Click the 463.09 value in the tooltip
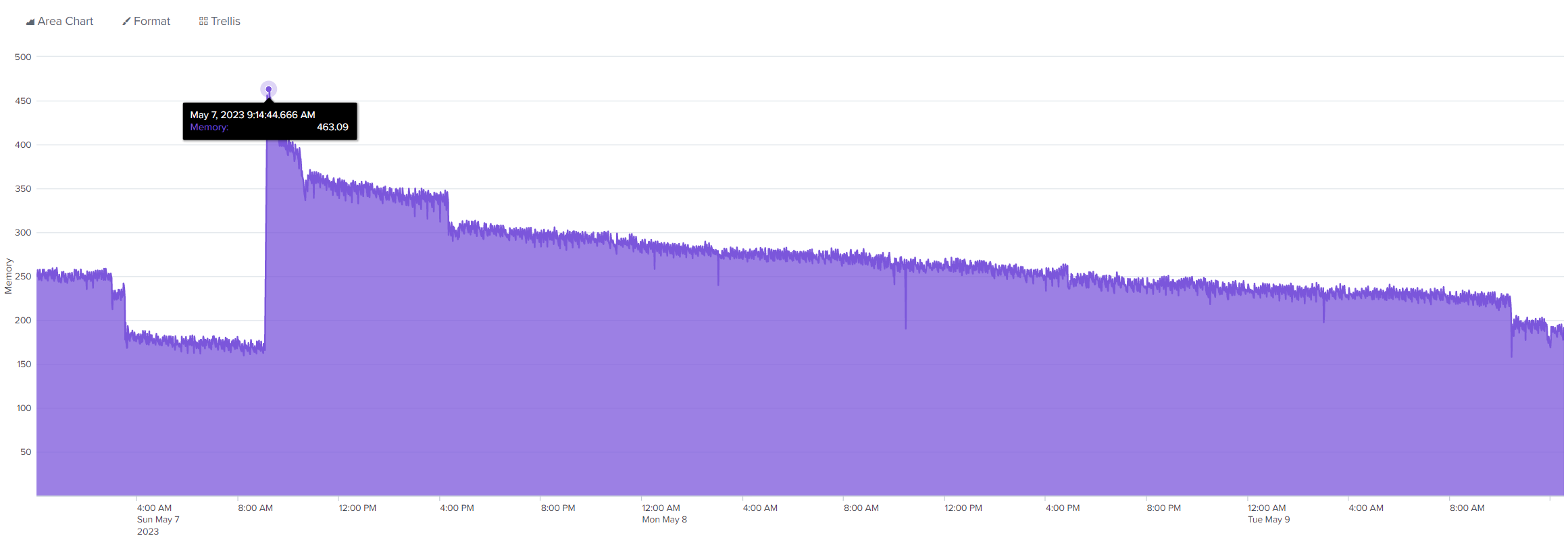The image size is (1568, 538). 332,127
